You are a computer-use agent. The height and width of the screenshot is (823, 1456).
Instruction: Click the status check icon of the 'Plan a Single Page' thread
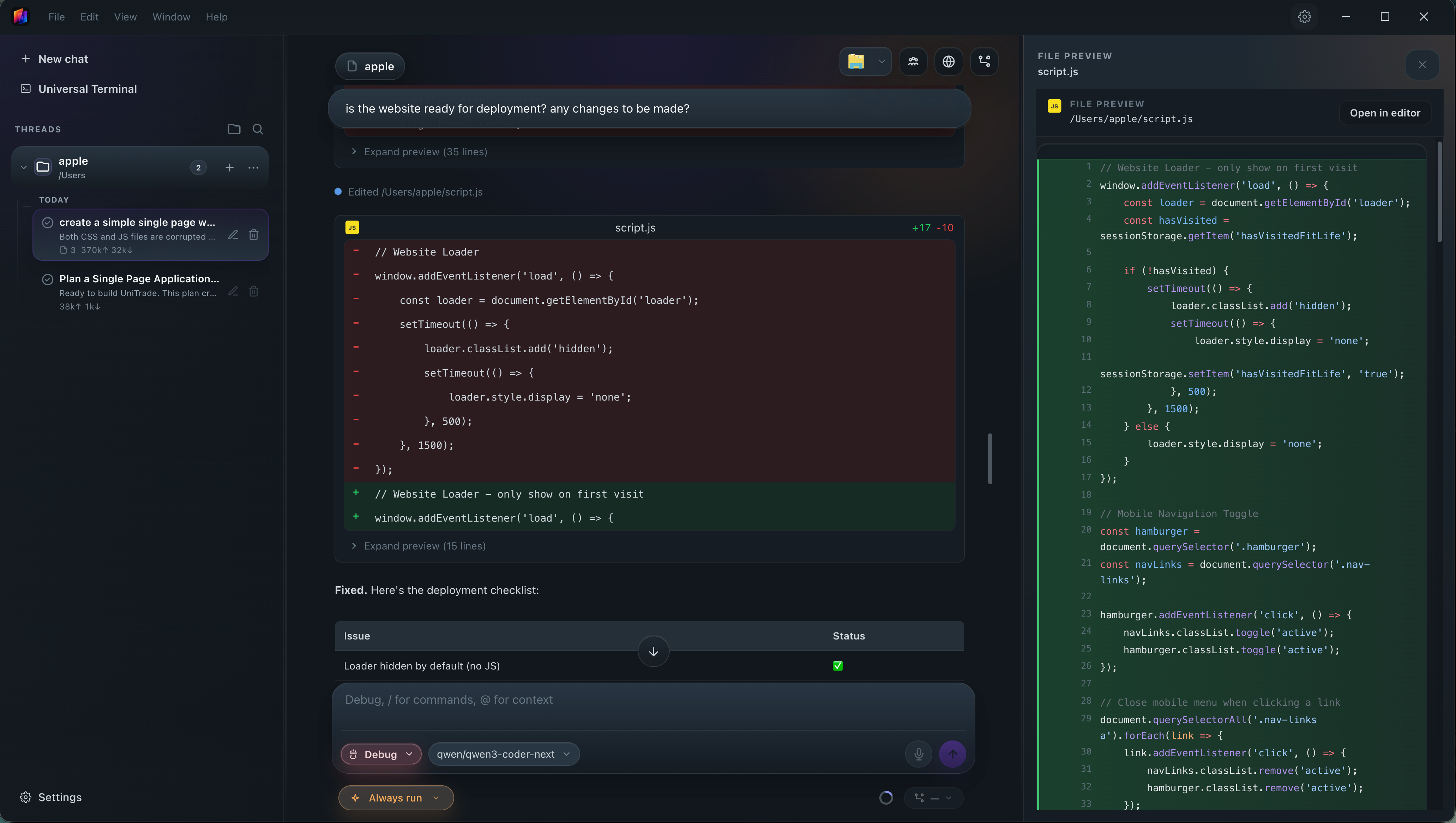(x=48, y=279)
